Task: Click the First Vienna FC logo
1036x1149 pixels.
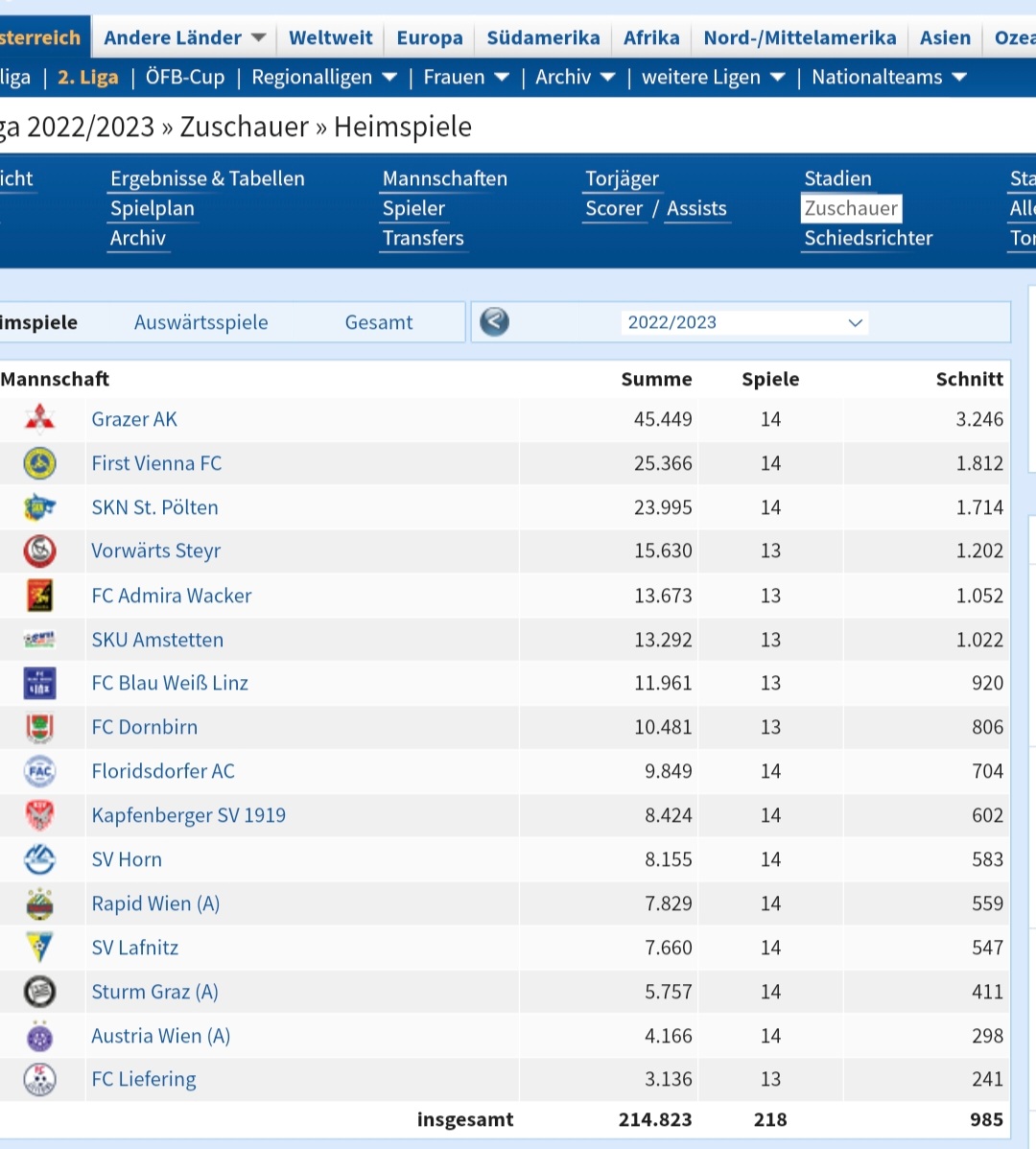Action: pos(39,463)
